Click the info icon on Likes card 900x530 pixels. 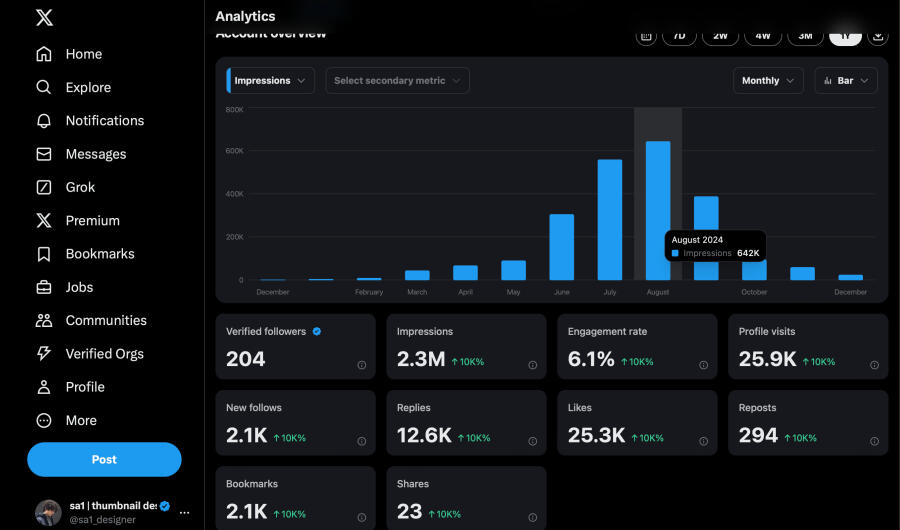(x=703, y=441)
